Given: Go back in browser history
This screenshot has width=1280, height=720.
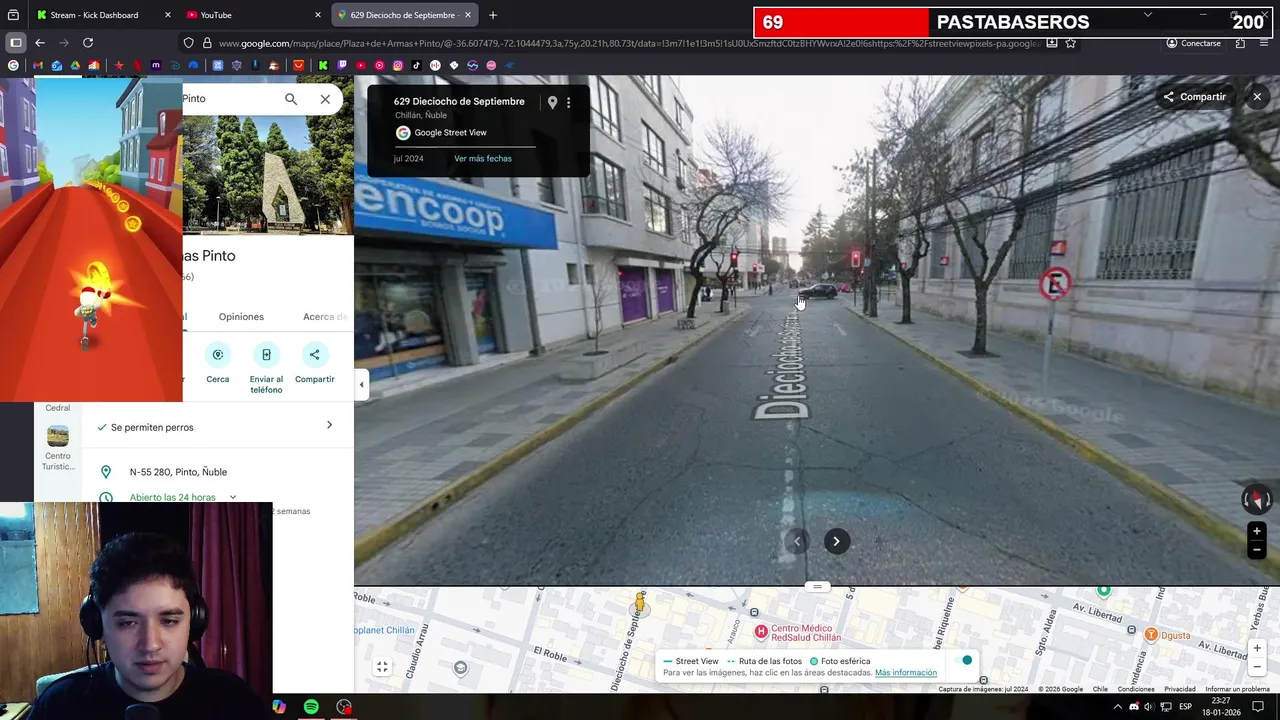Looking at the screenshot, I should 40,43.
